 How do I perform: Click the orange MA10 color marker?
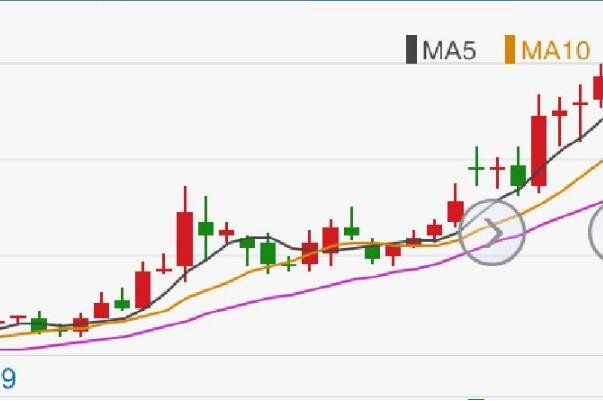pos(510,50)
